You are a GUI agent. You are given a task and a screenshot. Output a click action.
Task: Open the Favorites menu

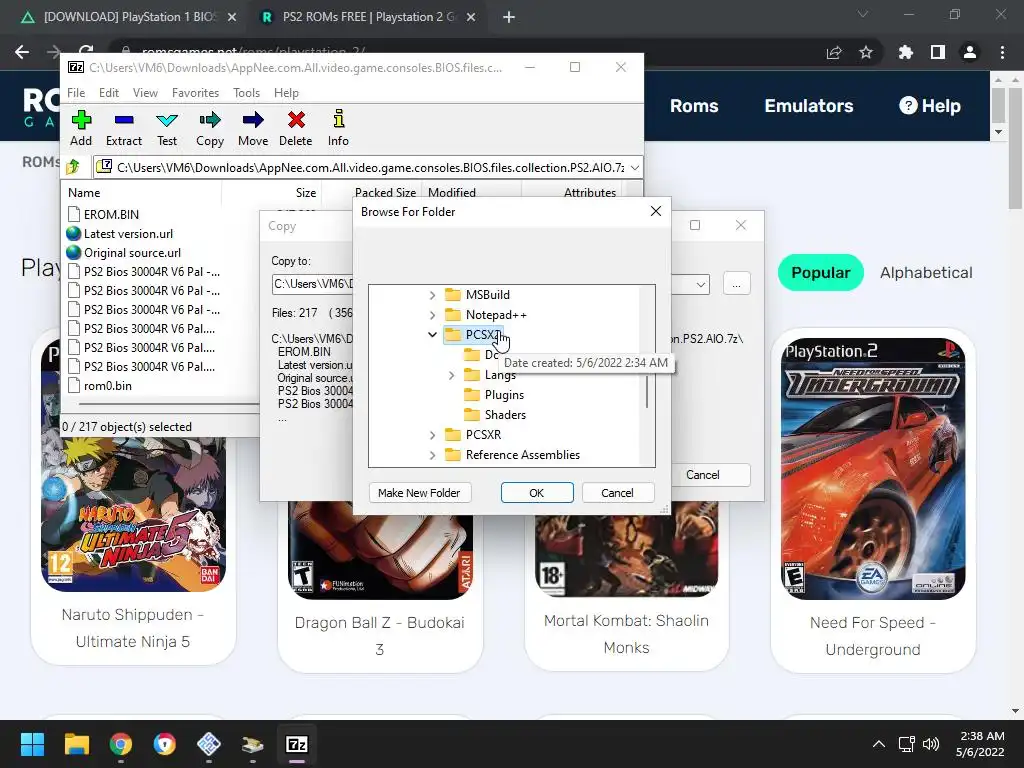coord(195,93)
